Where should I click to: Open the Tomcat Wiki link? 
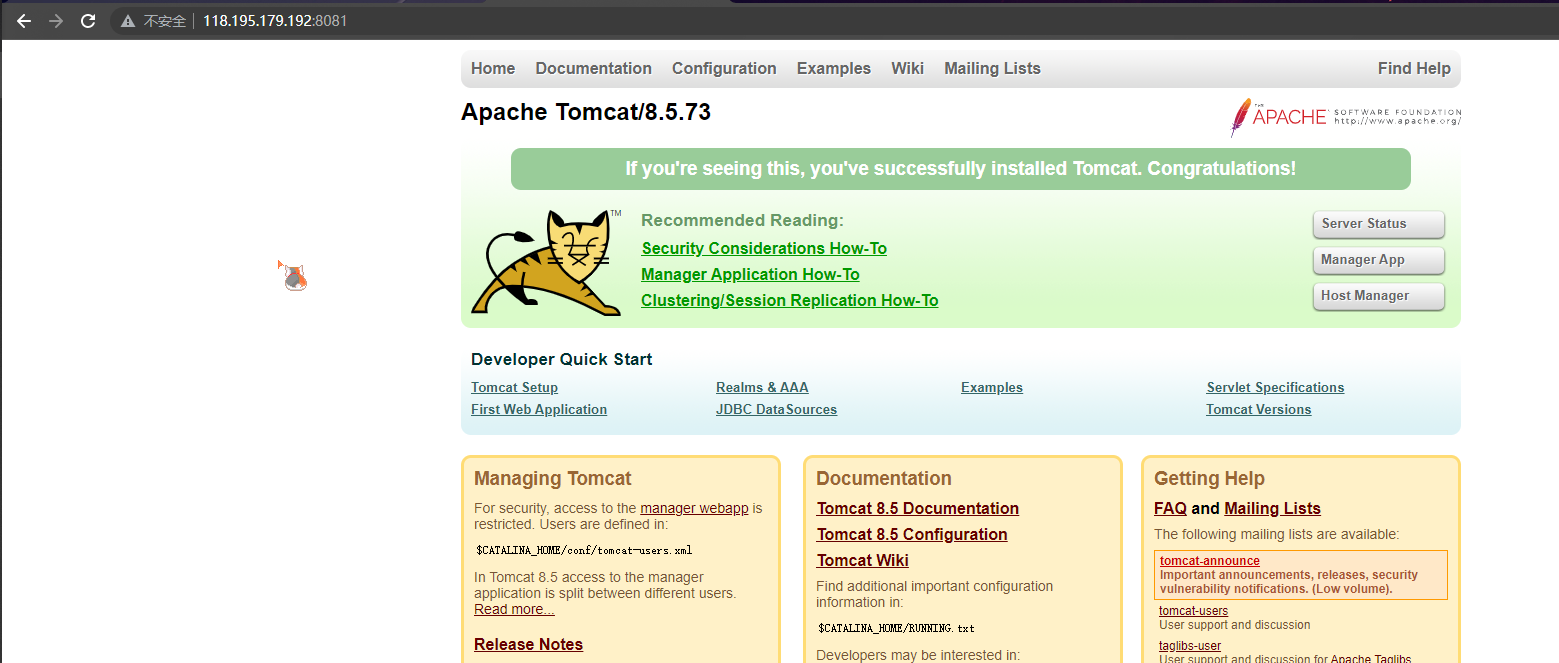coord(862,561)
